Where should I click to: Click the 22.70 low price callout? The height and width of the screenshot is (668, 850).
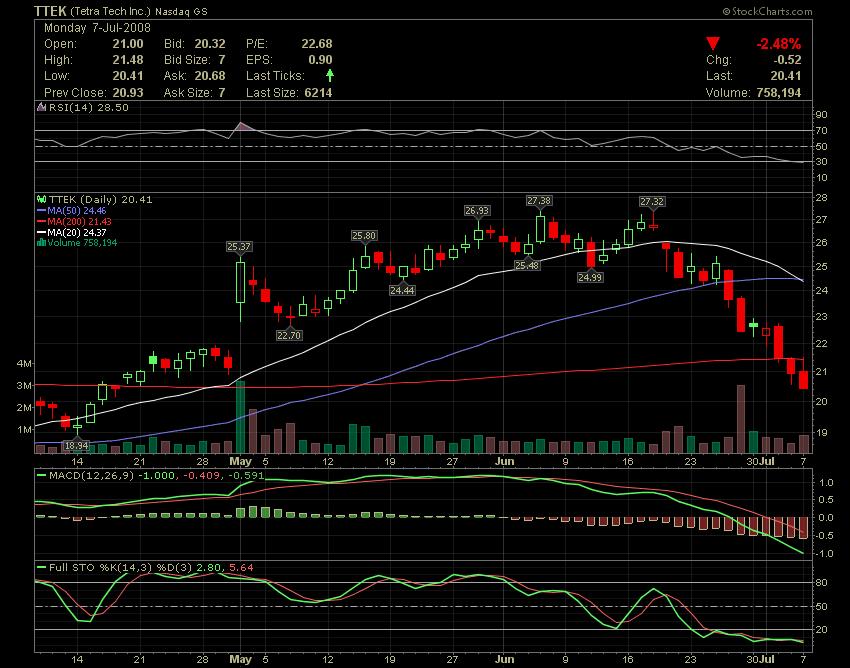[x=289, y=335]
